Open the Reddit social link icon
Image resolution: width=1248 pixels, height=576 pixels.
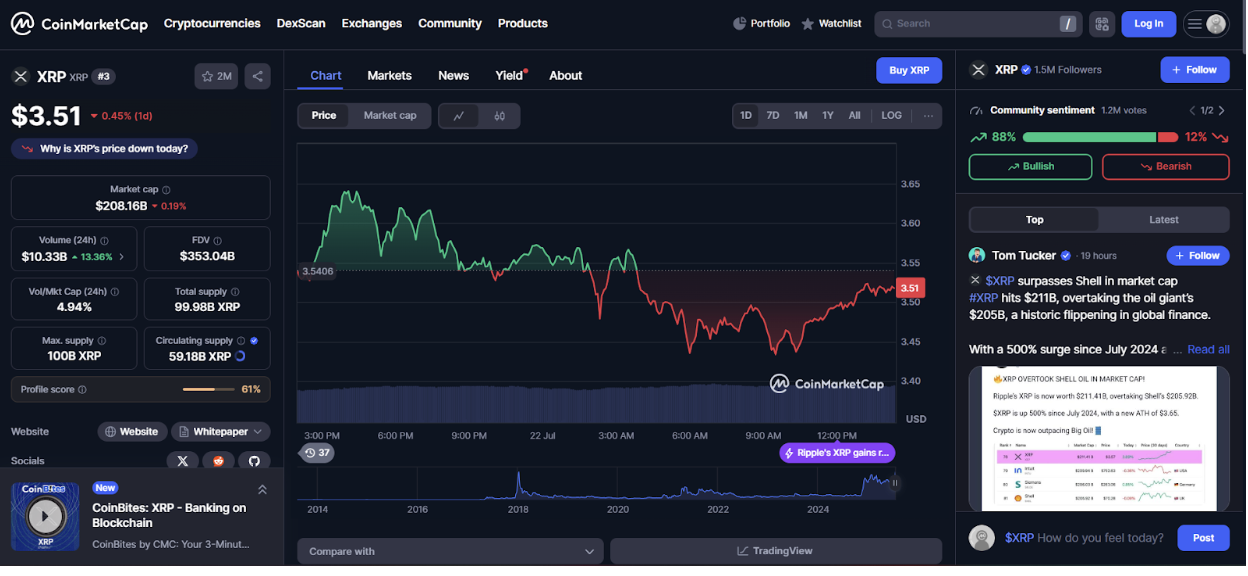(218, 461)
